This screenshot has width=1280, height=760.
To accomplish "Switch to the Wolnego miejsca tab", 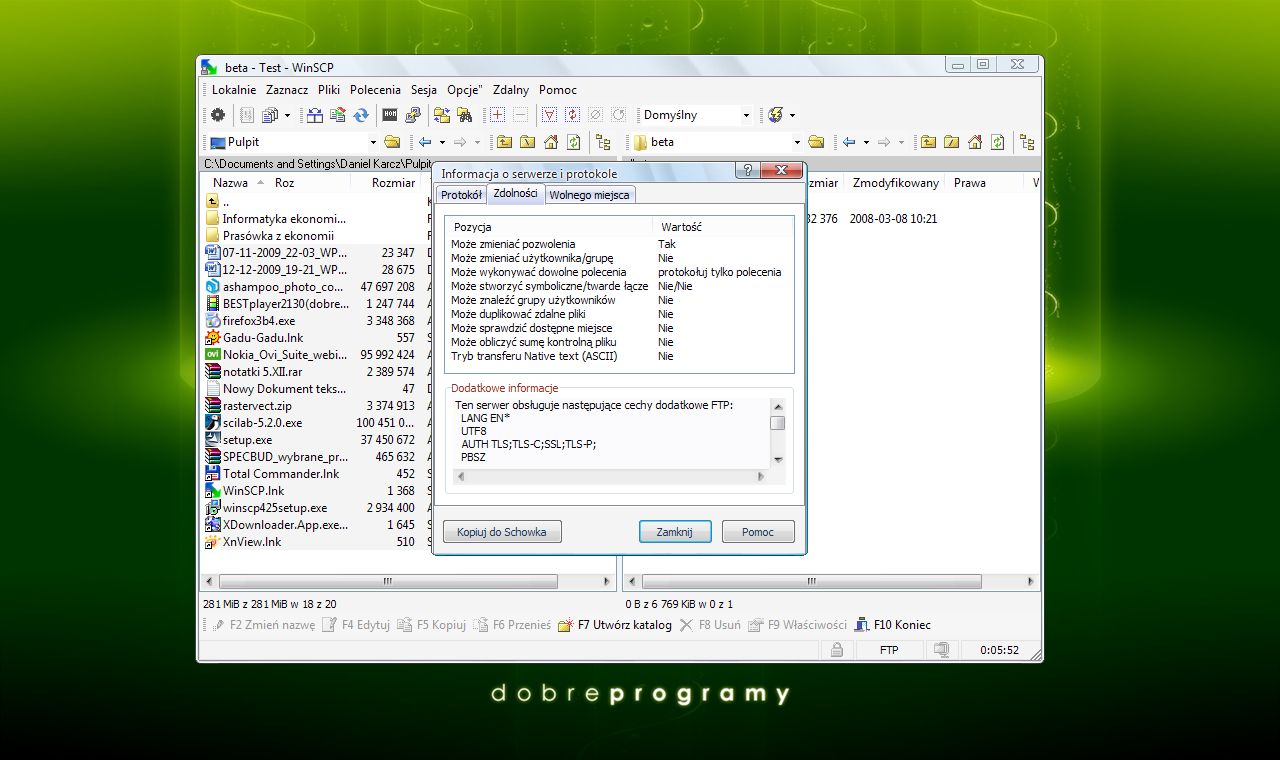I will coord(590,195).
